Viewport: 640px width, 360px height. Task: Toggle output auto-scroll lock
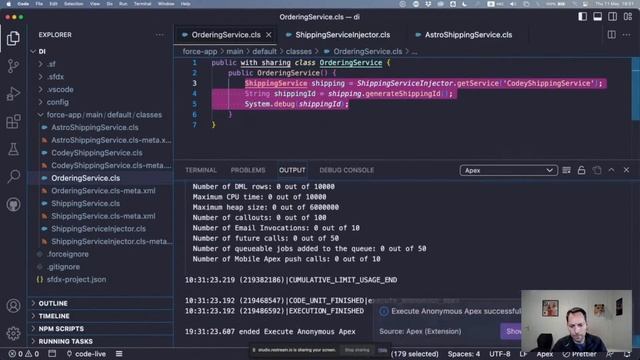pyautogui.click(x=582, y=170)
